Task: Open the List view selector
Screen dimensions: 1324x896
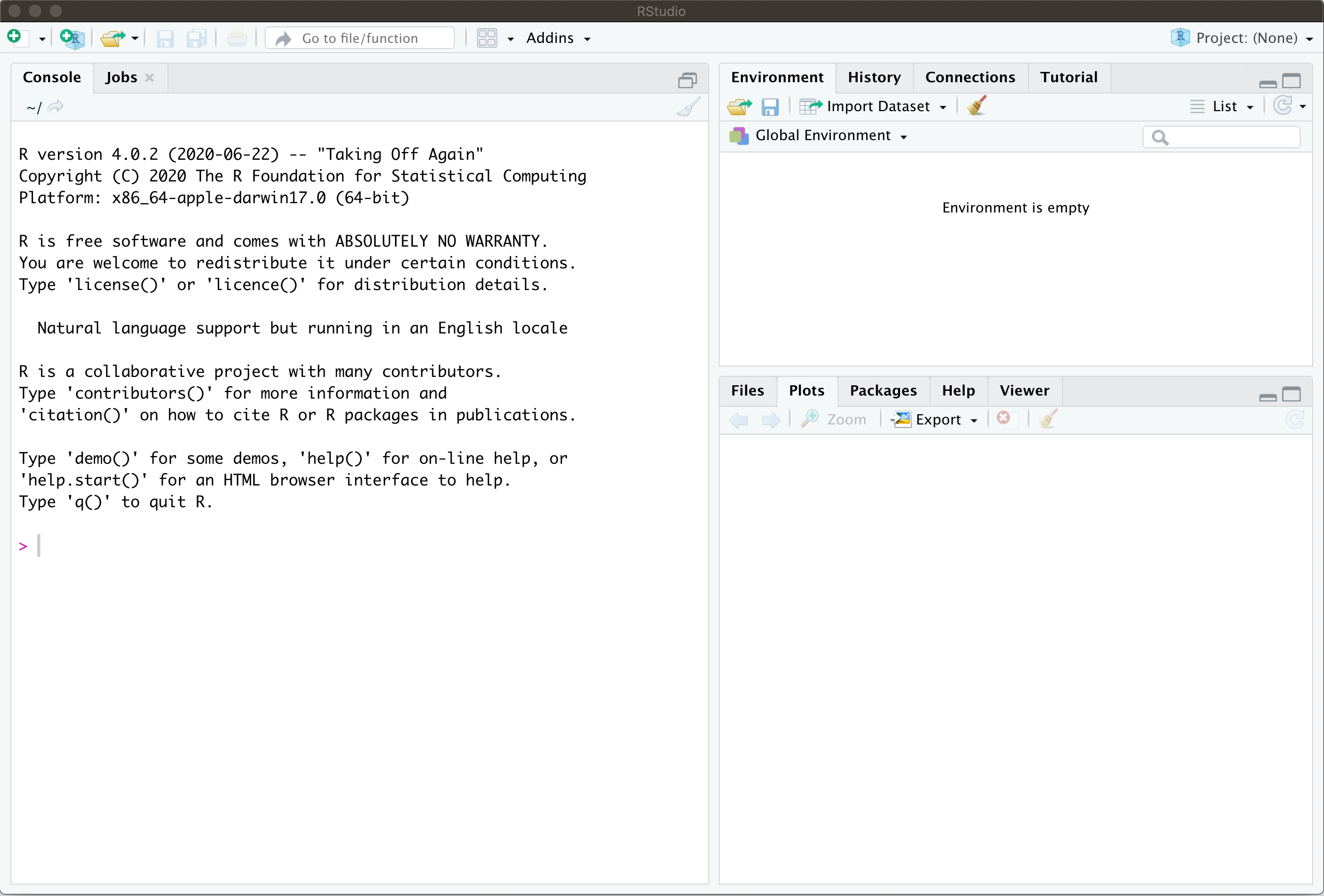Action: point(1224,107)
